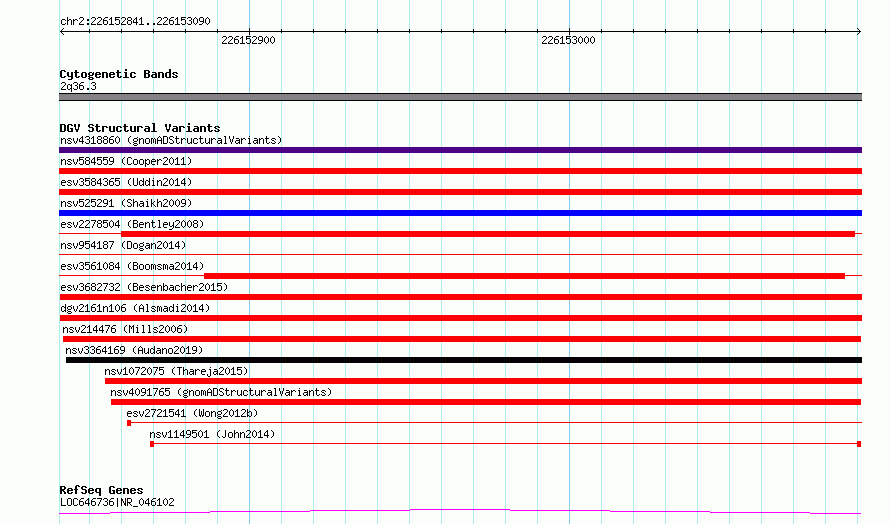The image size is (890, 524).
Task: Select the Cytogenetic Bands track heading
Action: click(119, 74)
